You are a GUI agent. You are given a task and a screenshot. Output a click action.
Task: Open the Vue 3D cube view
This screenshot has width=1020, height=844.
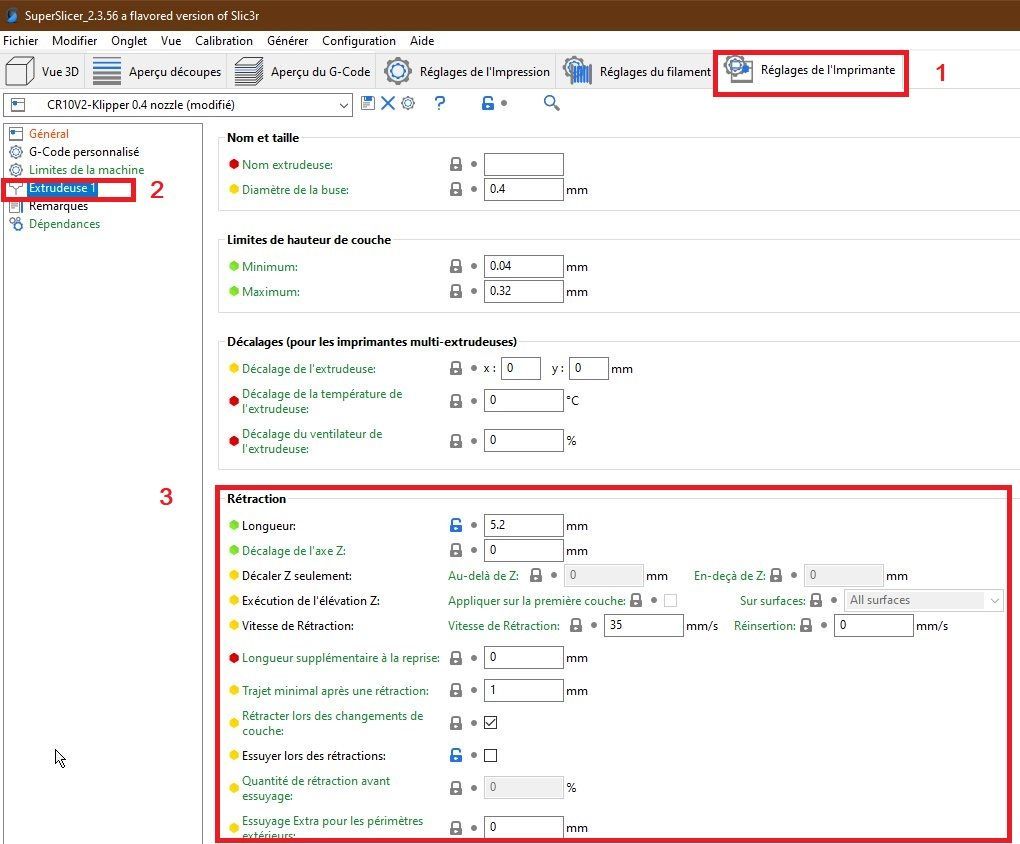(x=42, y=72)
